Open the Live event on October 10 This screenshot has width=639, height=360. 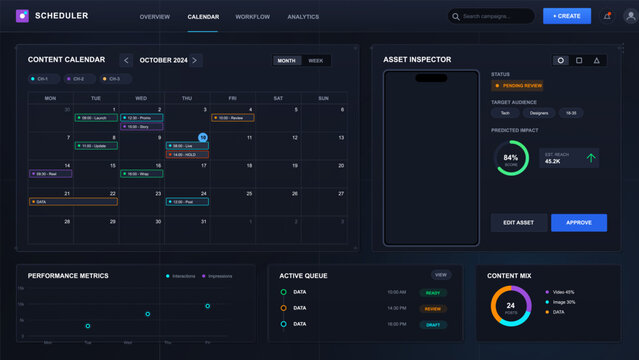point(187,146)
